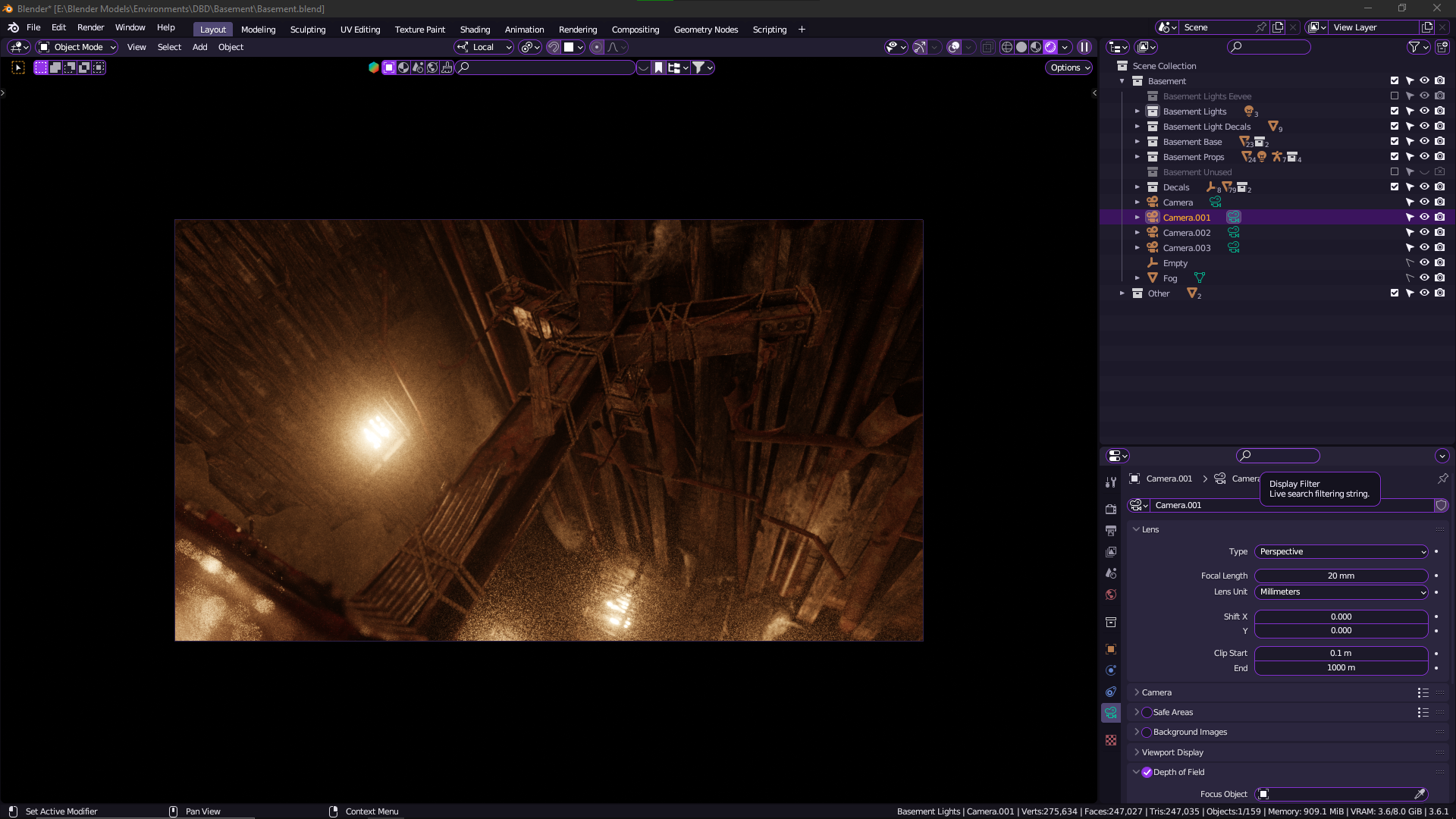Switch to the Geometry Nodes workspace tab

[705, 30]
